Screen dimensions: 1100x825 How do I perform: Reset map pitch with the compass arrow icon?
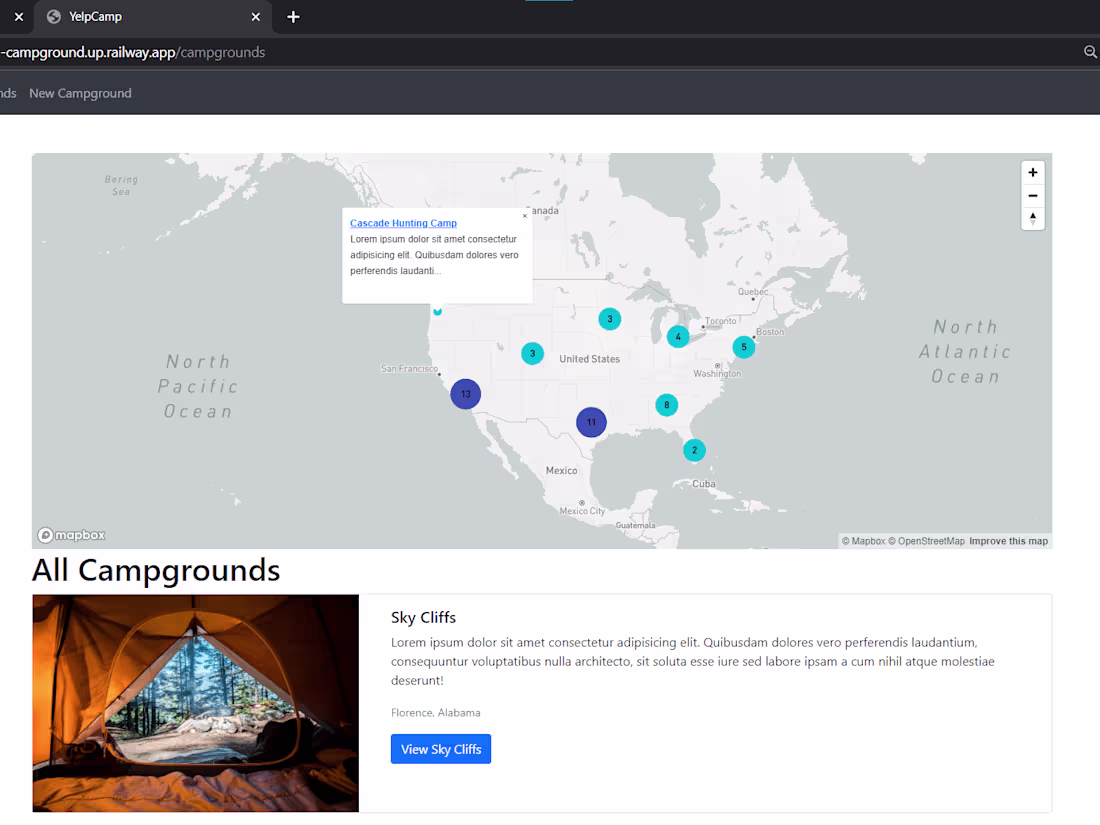1032,218
